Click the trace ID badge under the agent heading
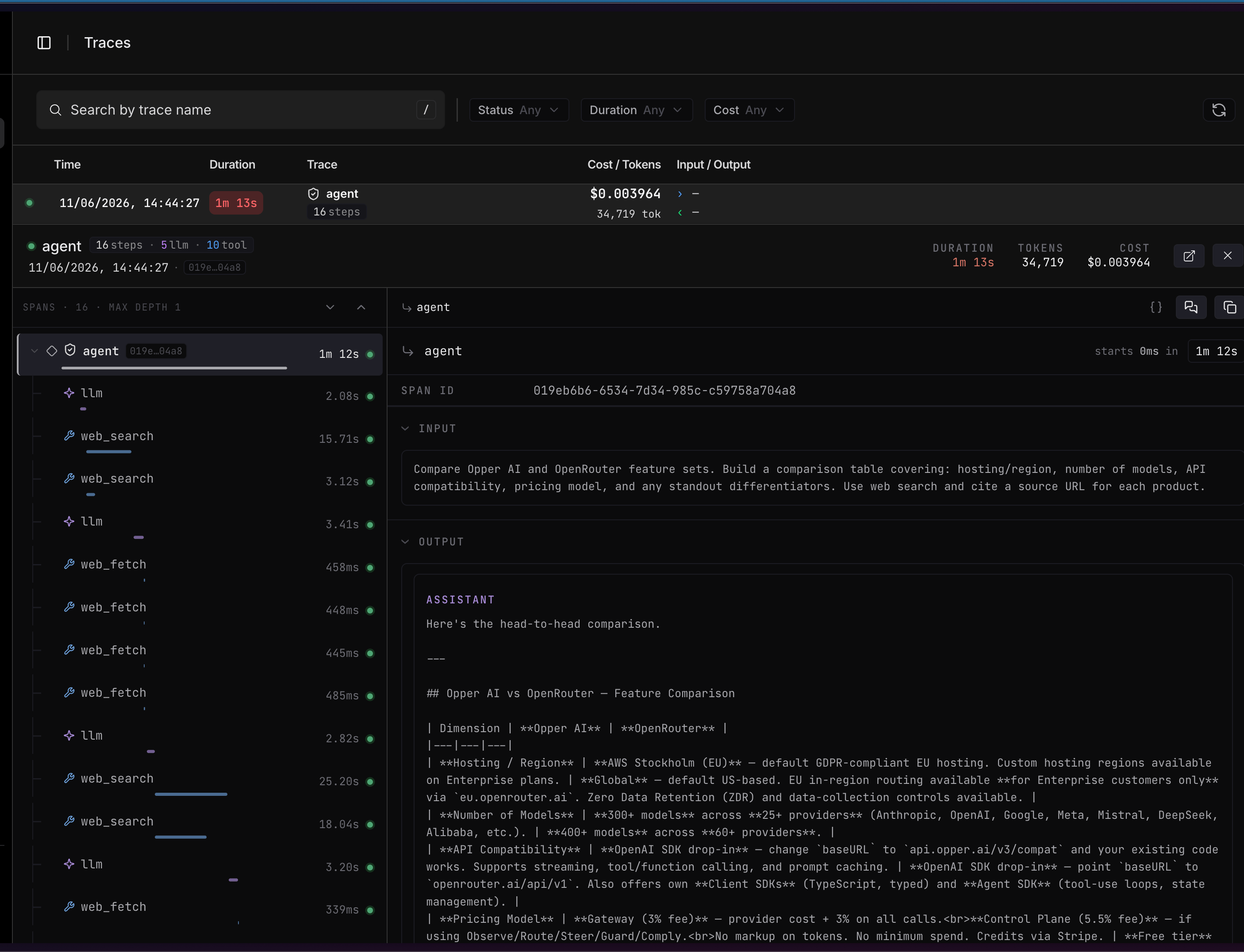 214,268
